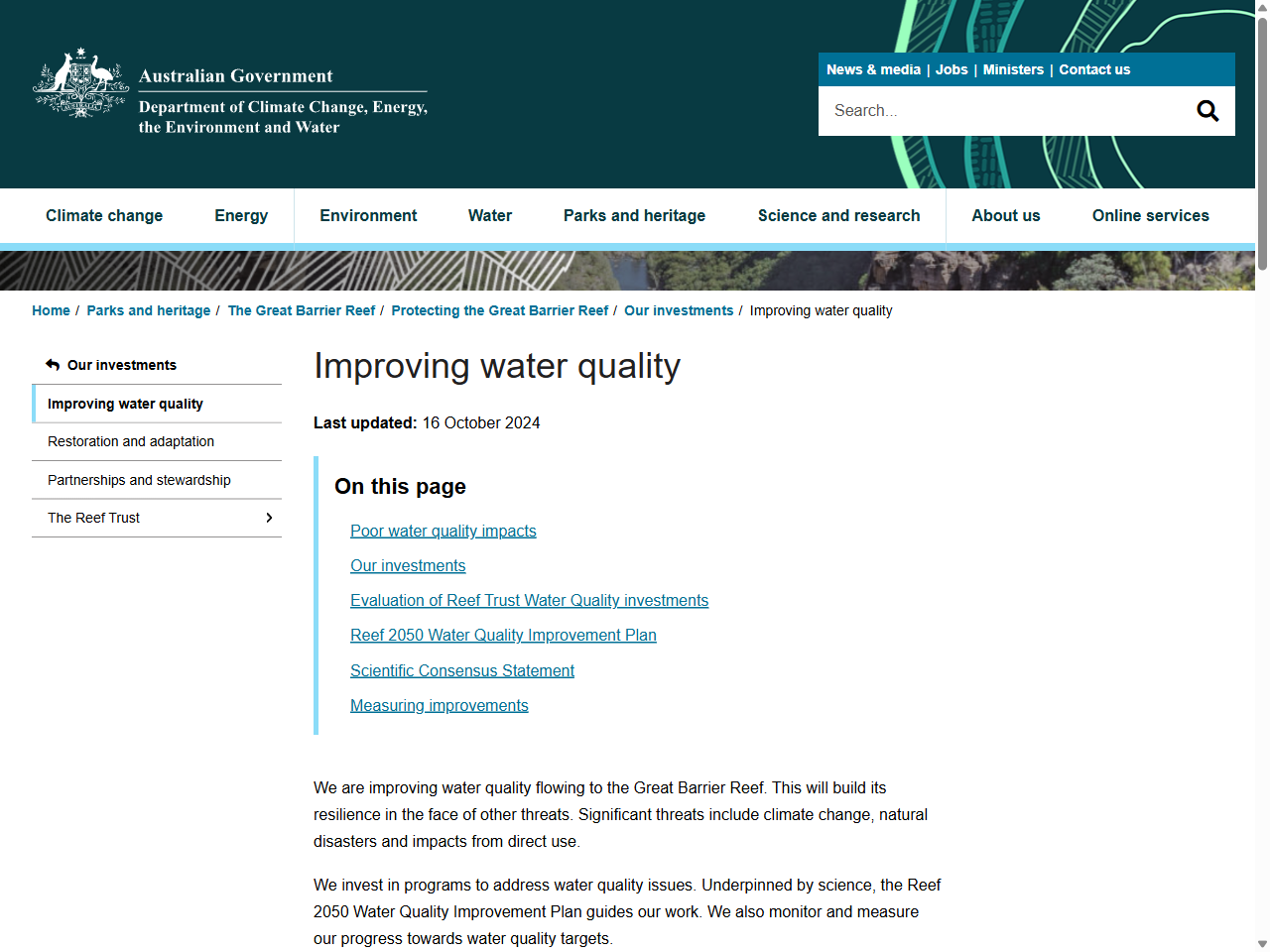
Task: Open the News & media link
Action: (873, 69)
